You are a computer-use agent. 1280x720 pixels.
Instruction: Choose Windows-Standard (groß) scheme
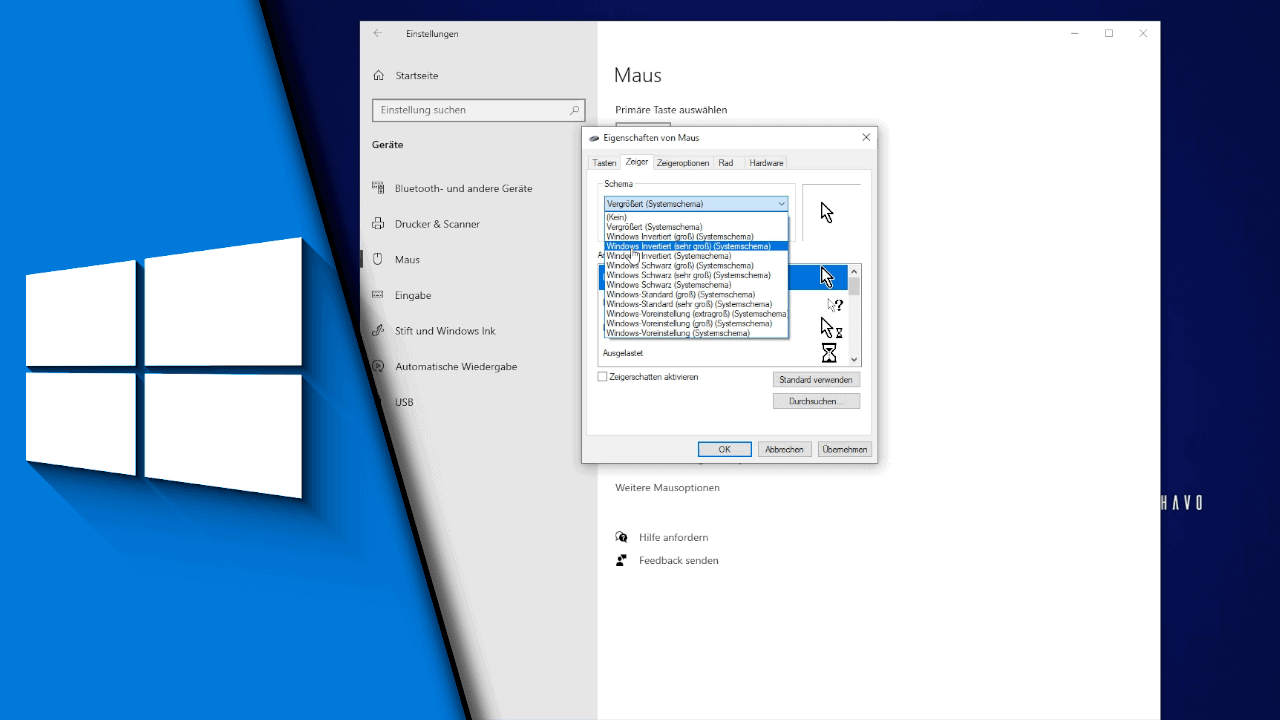tap(696, 295)
